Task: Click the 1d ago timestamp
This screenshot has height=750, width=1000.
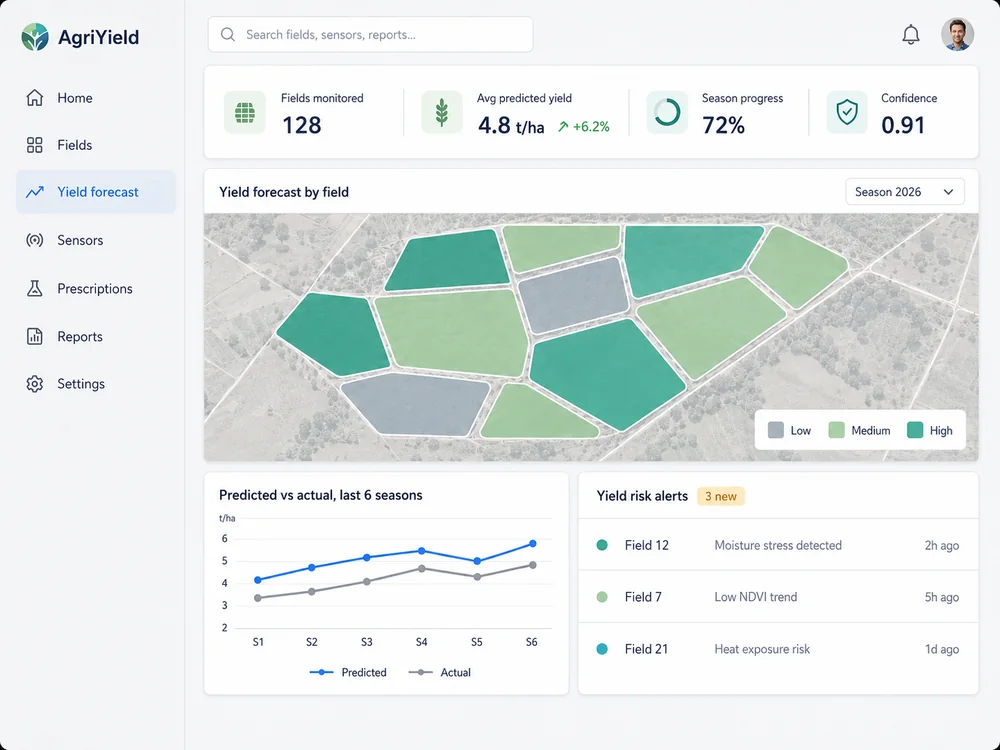Action: (942, 649)
